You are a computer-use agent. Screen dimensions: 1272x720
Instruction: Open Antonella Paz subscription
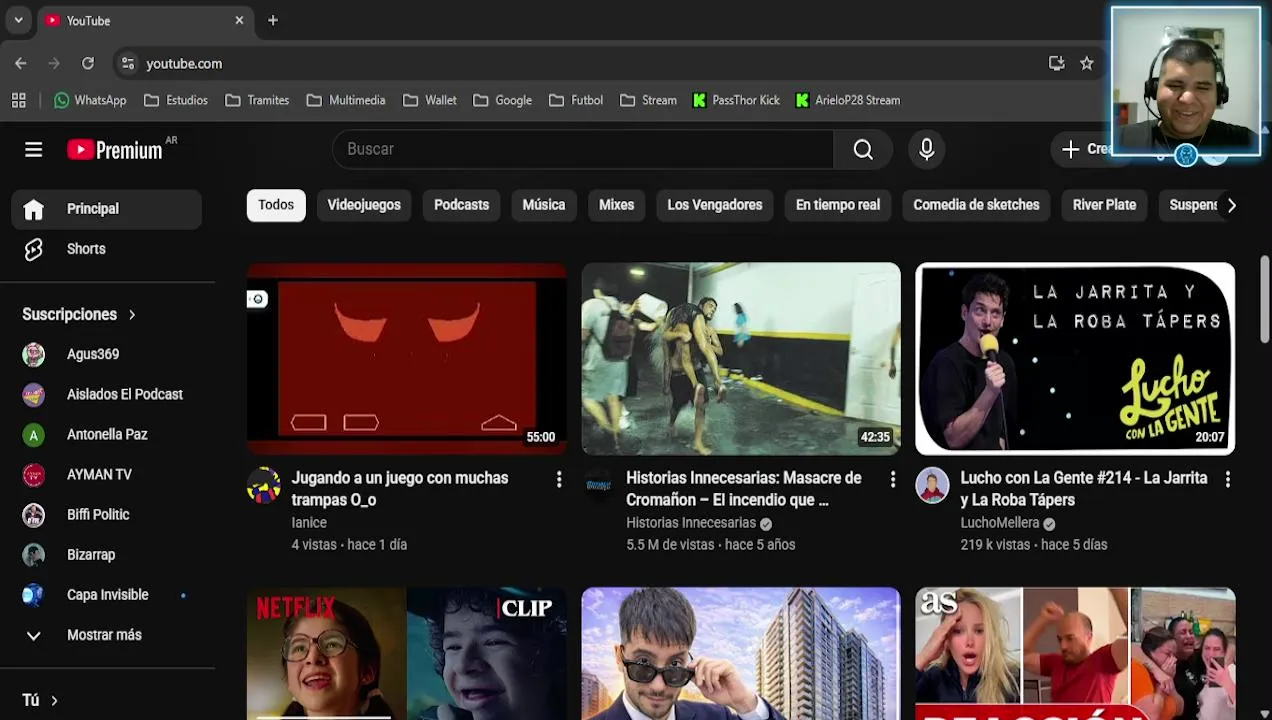point(107,434)
